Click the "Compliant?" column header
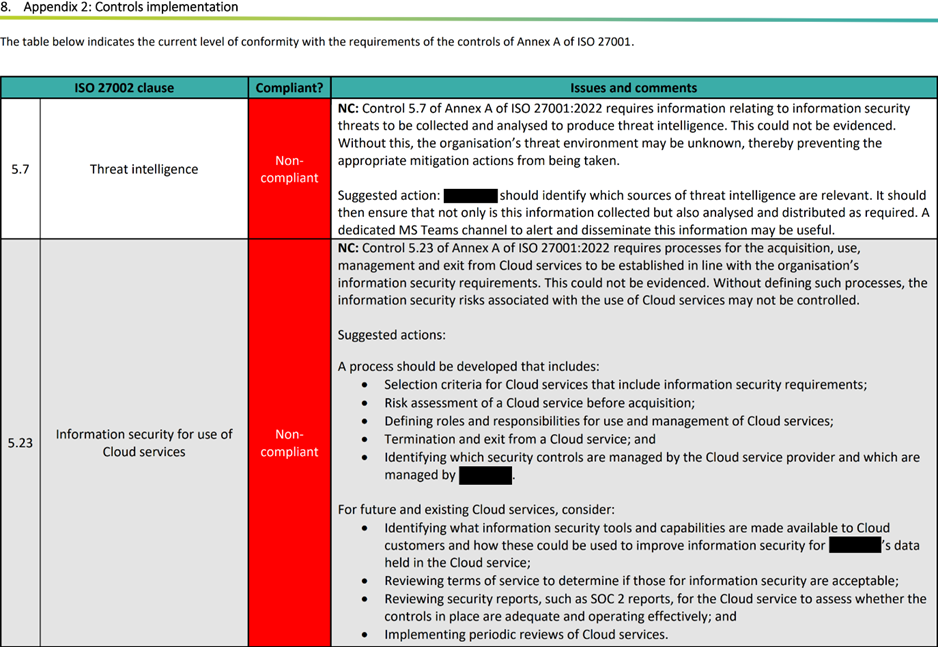The height and width of the screenshot is (647, 938). tap(289, 88)
